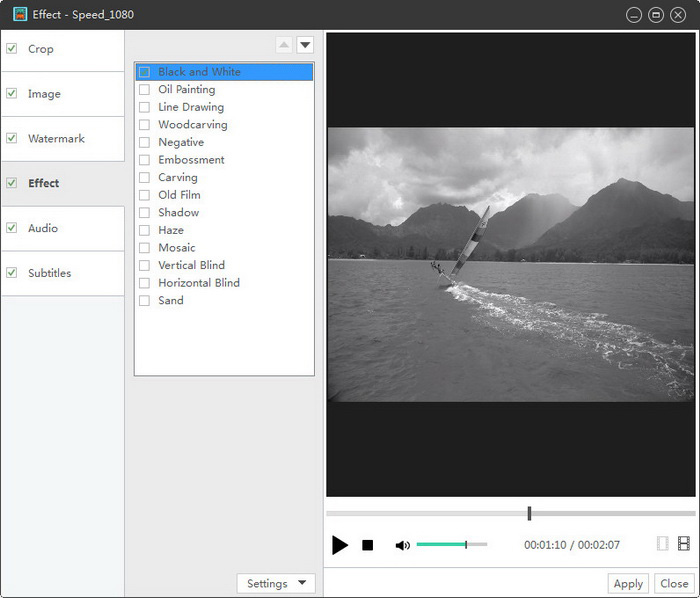Enable the Mosaic effect checkbox
700x598 pixels.
point(144,248)
